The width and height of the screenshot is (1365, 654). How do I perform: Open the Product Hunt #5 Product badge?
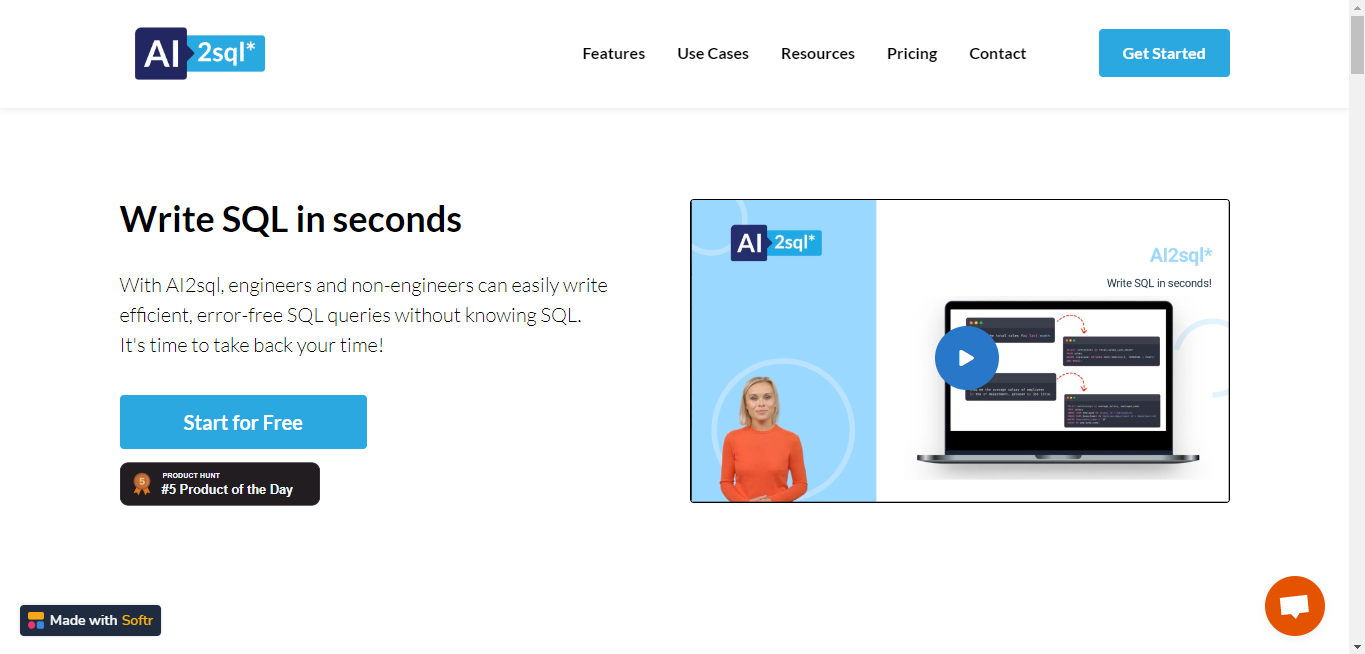[220, 484]
